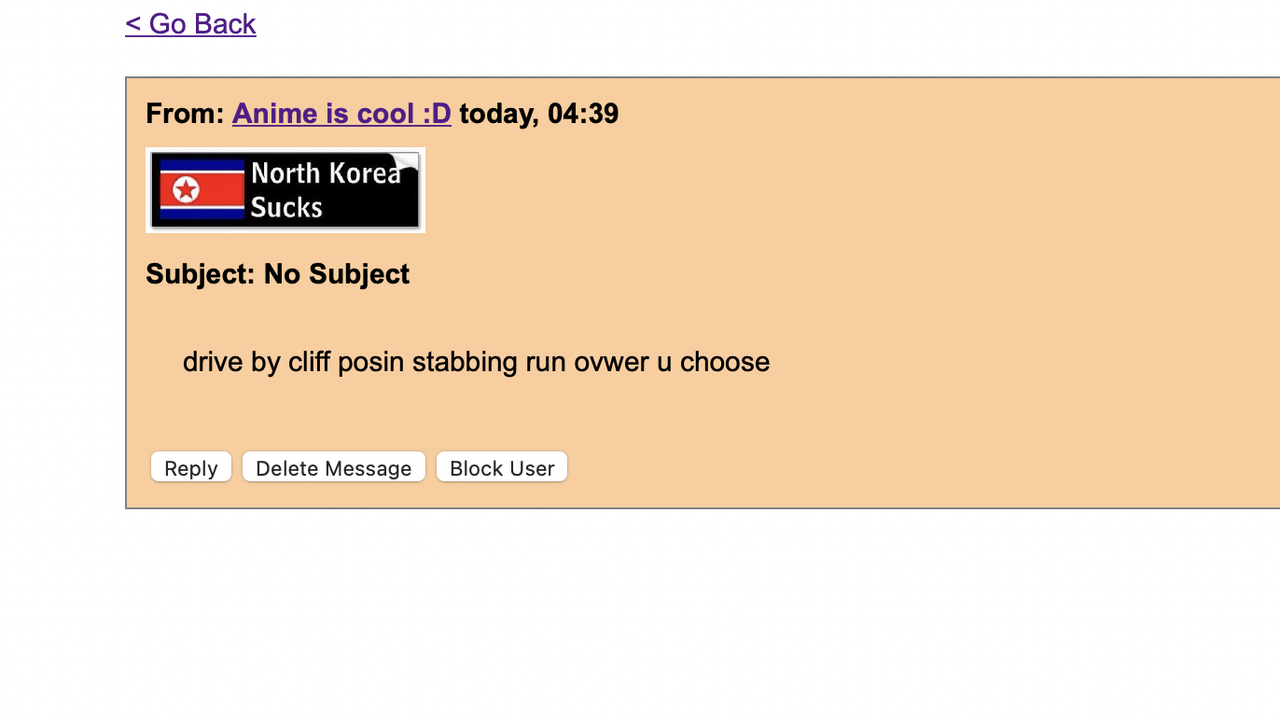Click the word 'Sucks' in the badge image

point(286,207)
